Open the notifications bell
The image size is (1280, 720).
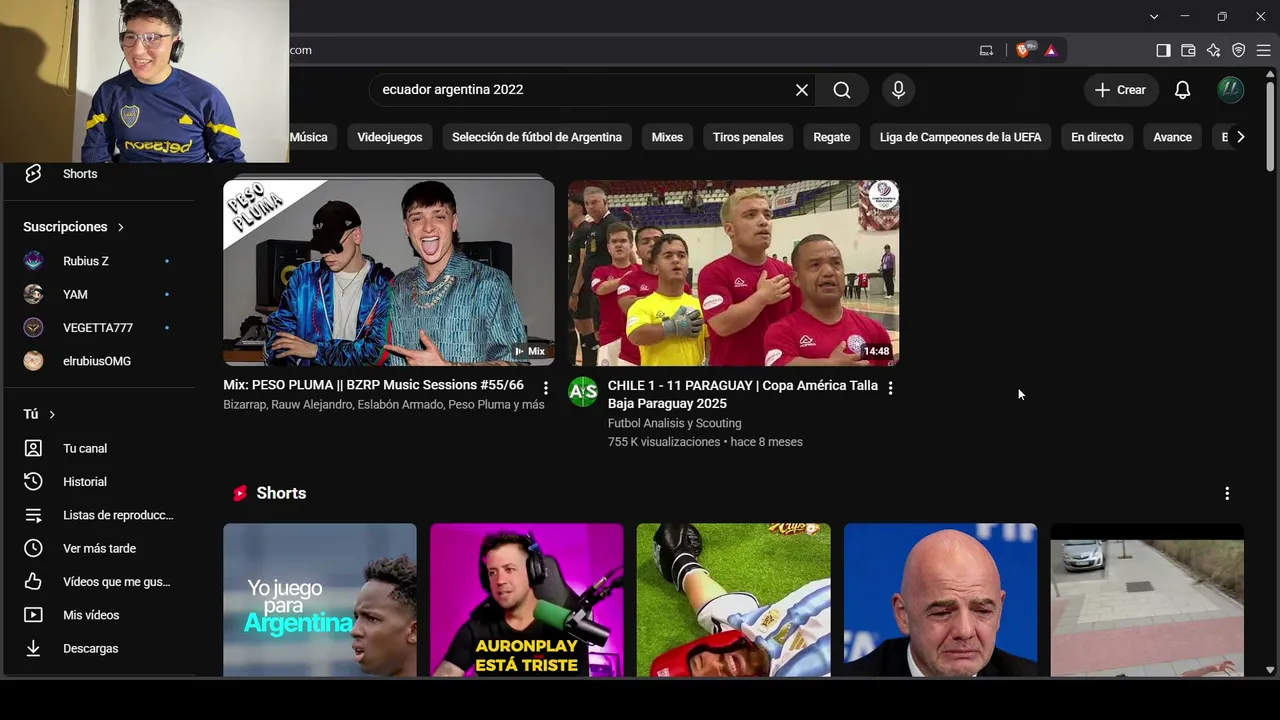pyautogui.click(x=1182, y=90)
